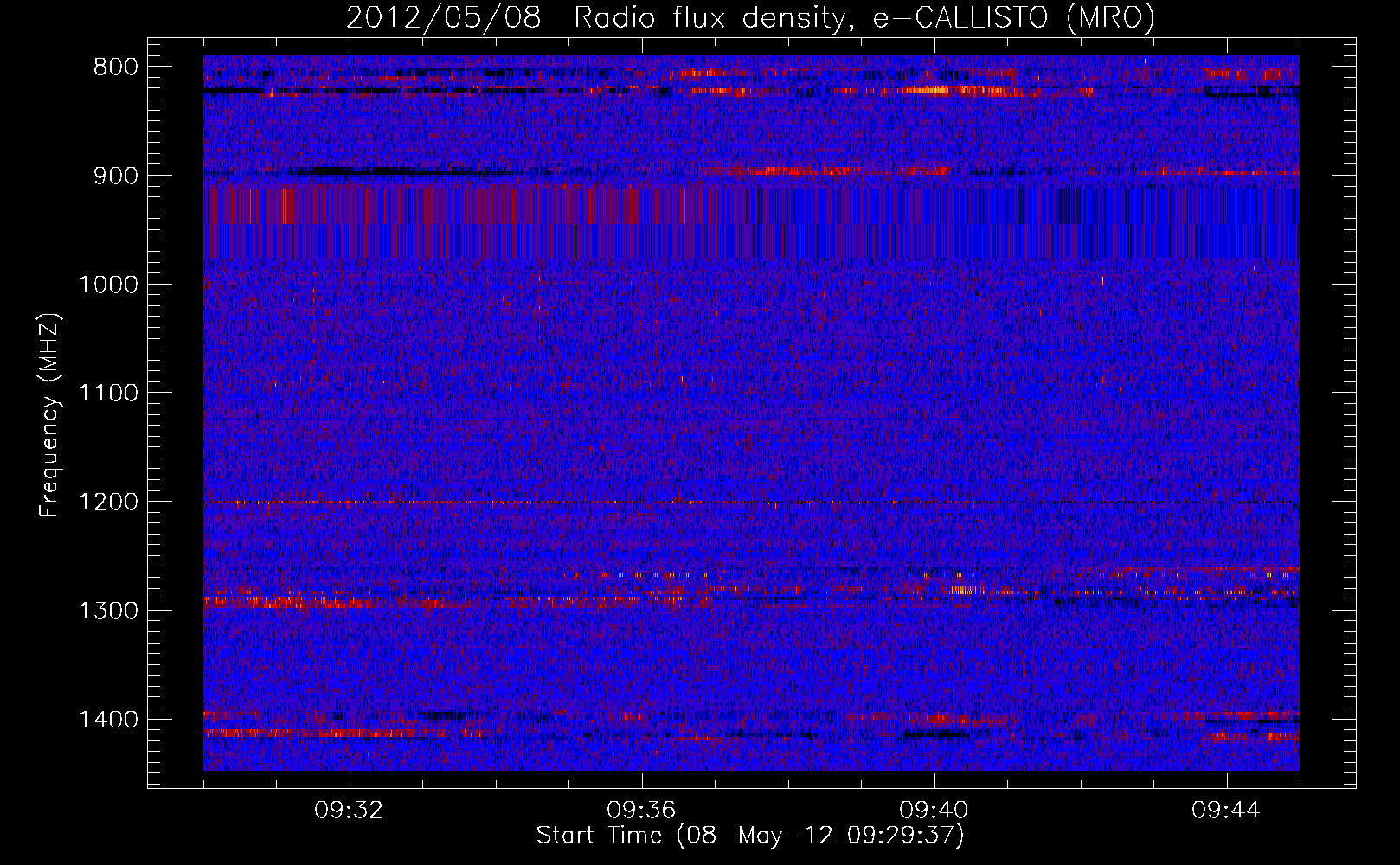Viewport: 1400px width, 865px height.
Task: Click the 1400 frequency tick label
Action: click(108, 720)
